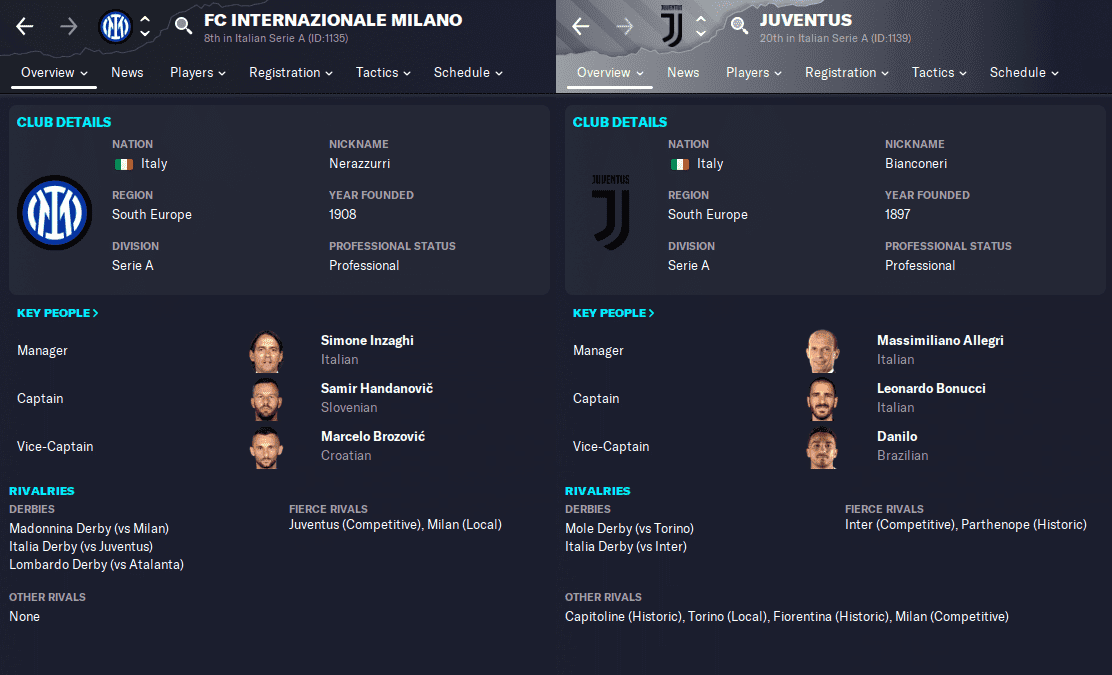The width and height of the screenshot is (1112, 675).
Task: Click Inter's founded year 1908
Action: [x=343, y=215]
